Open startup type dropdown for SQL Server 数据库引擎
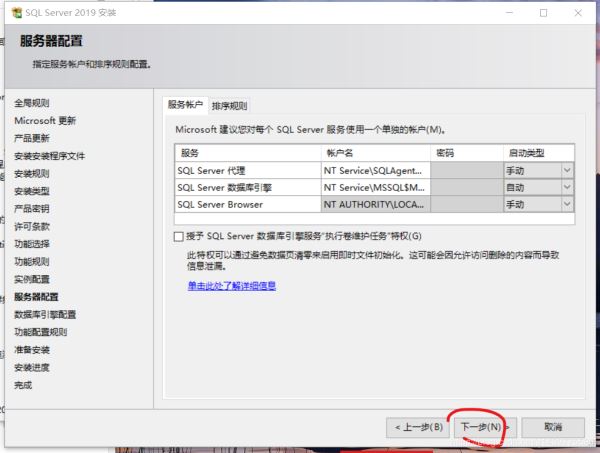The width and height of the screenshot is (600, 453). (x=567, y=187)
